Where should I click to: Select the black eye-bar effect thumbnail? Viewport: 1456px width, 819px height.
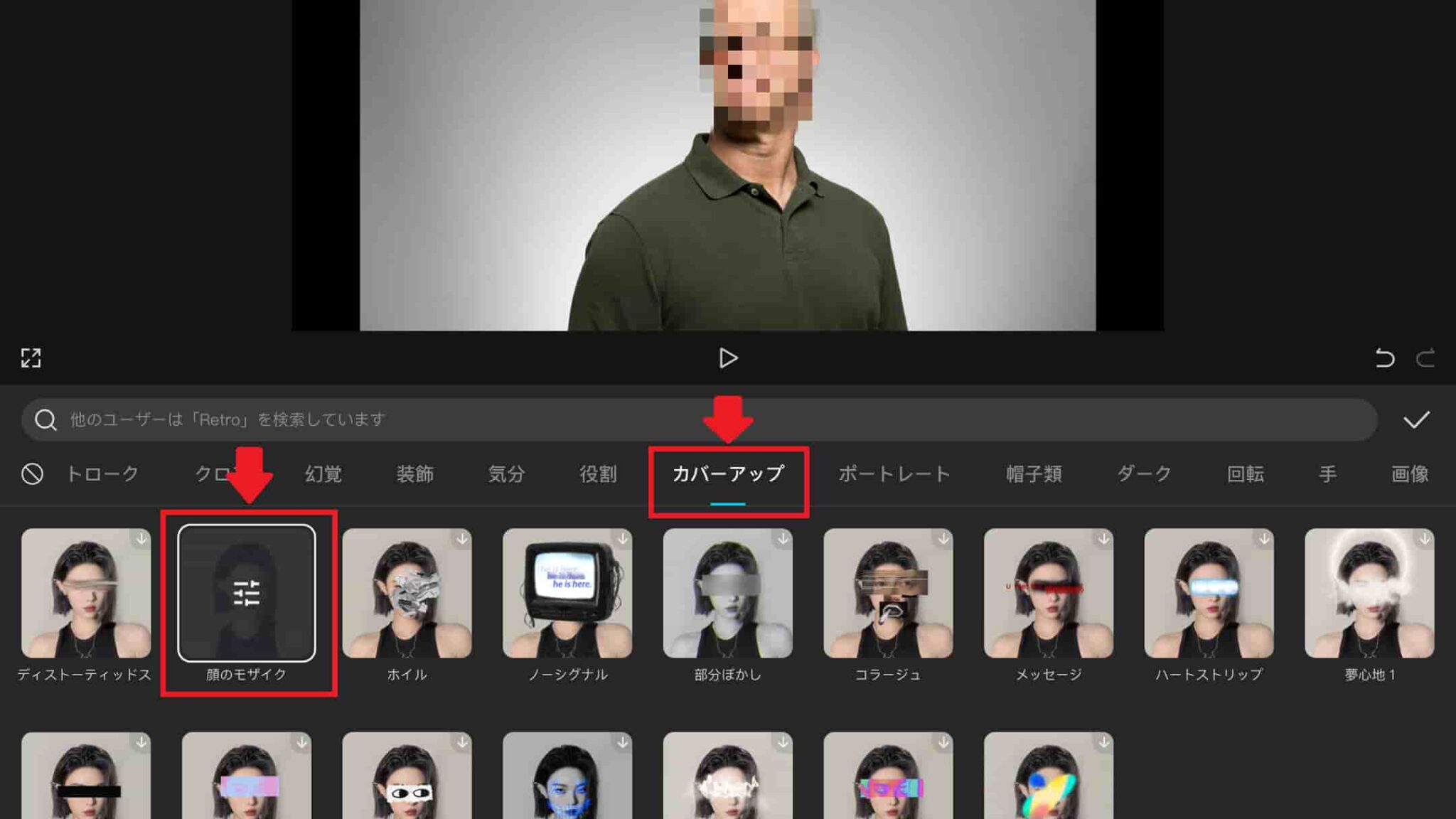pos(86,776)
